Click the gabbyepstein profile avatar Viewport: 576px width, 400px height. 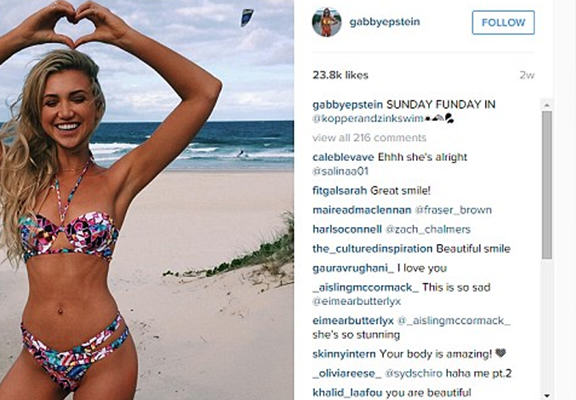pos(327,22)
